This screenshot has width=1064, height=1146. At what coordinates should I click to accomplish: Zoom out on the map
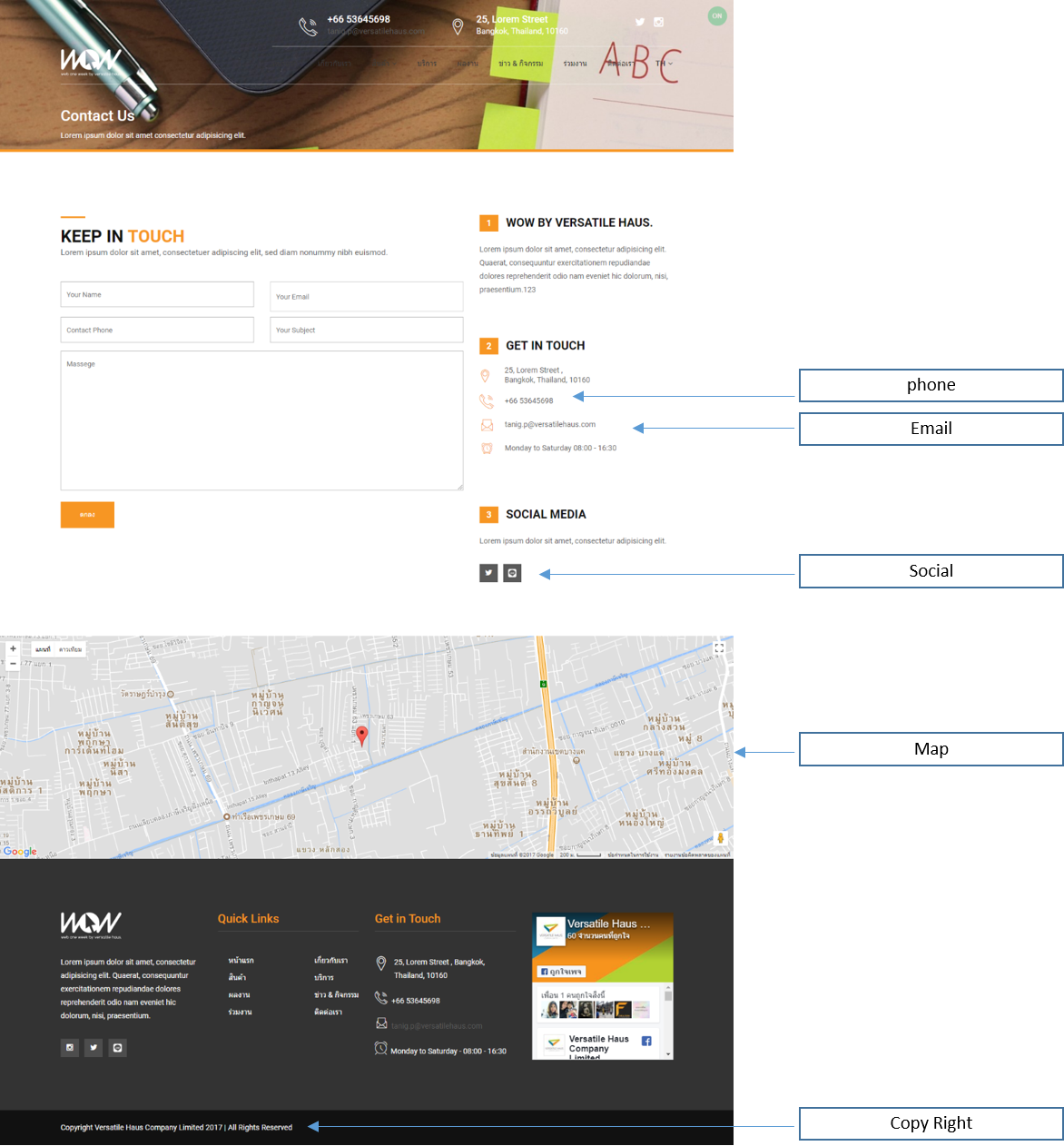coord(13,664)
